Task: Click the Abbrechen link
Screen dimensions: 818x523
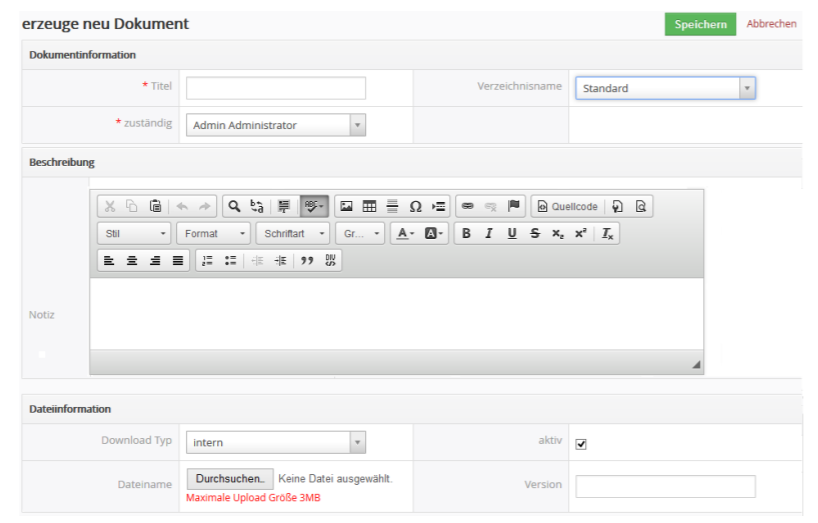Action: (x=771, y=24)
